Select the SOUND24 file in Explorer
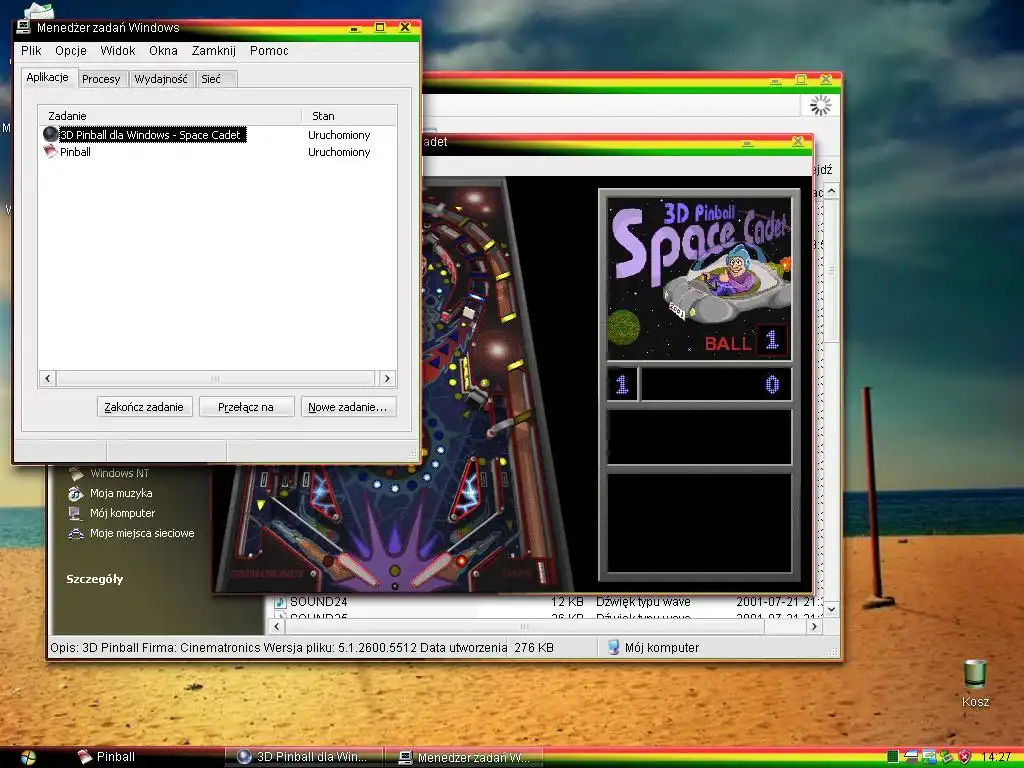The width and height of the screenshot is (1024, 768). (319, 601)
